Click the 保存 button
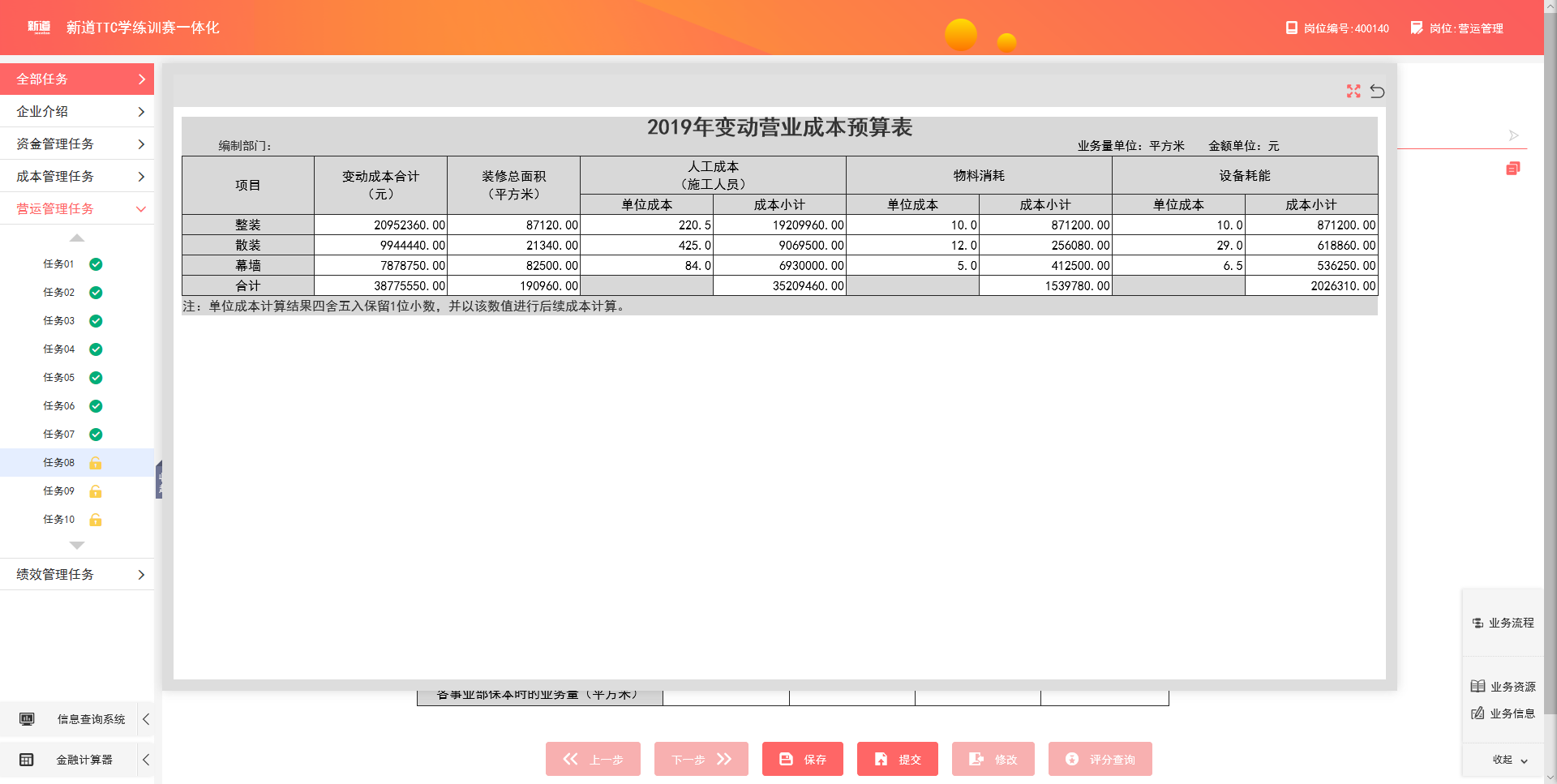The image size is (1557, 784). click(x=802, y=759)
